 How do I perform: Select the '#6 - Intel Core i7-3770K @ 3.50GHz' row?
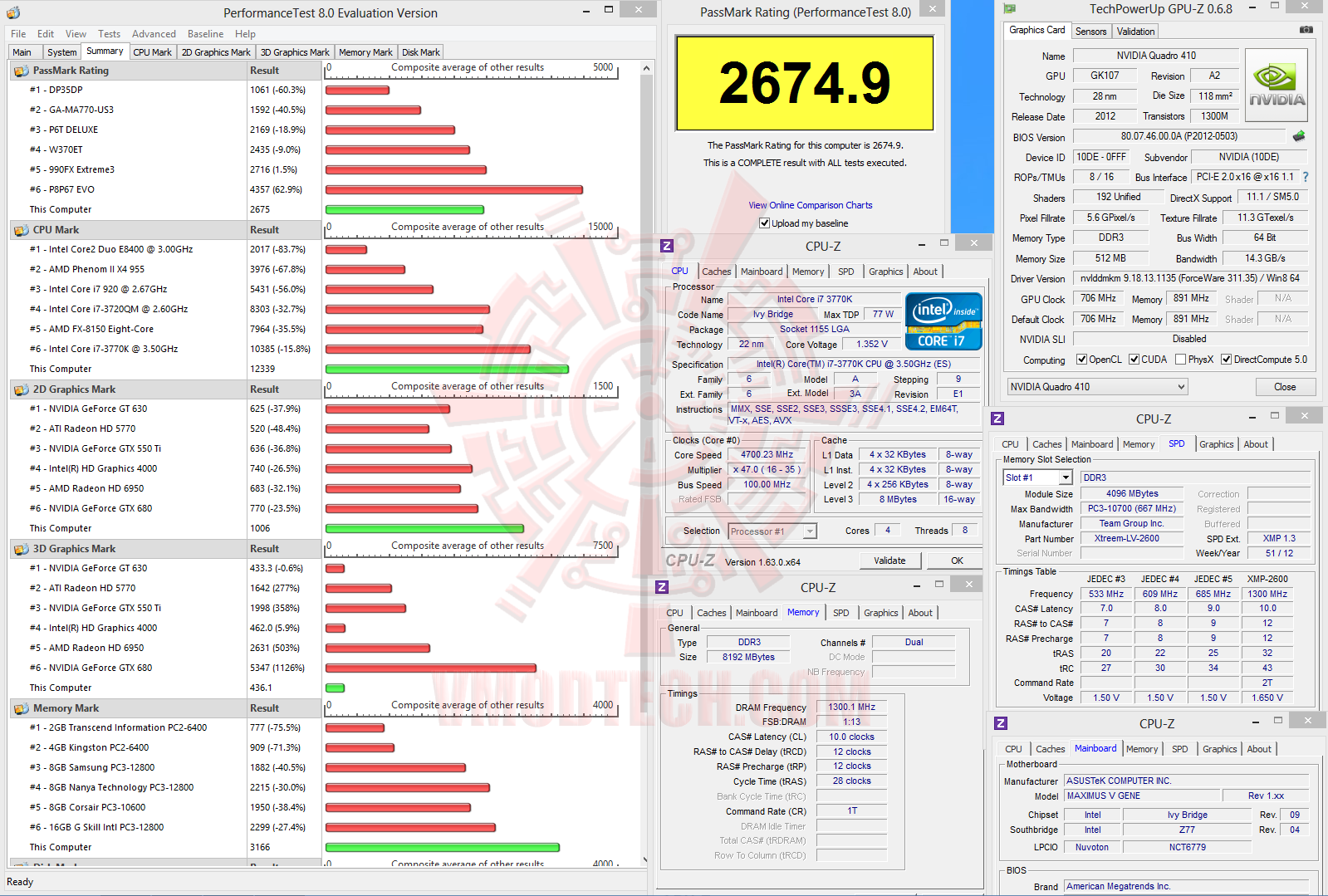164,349
